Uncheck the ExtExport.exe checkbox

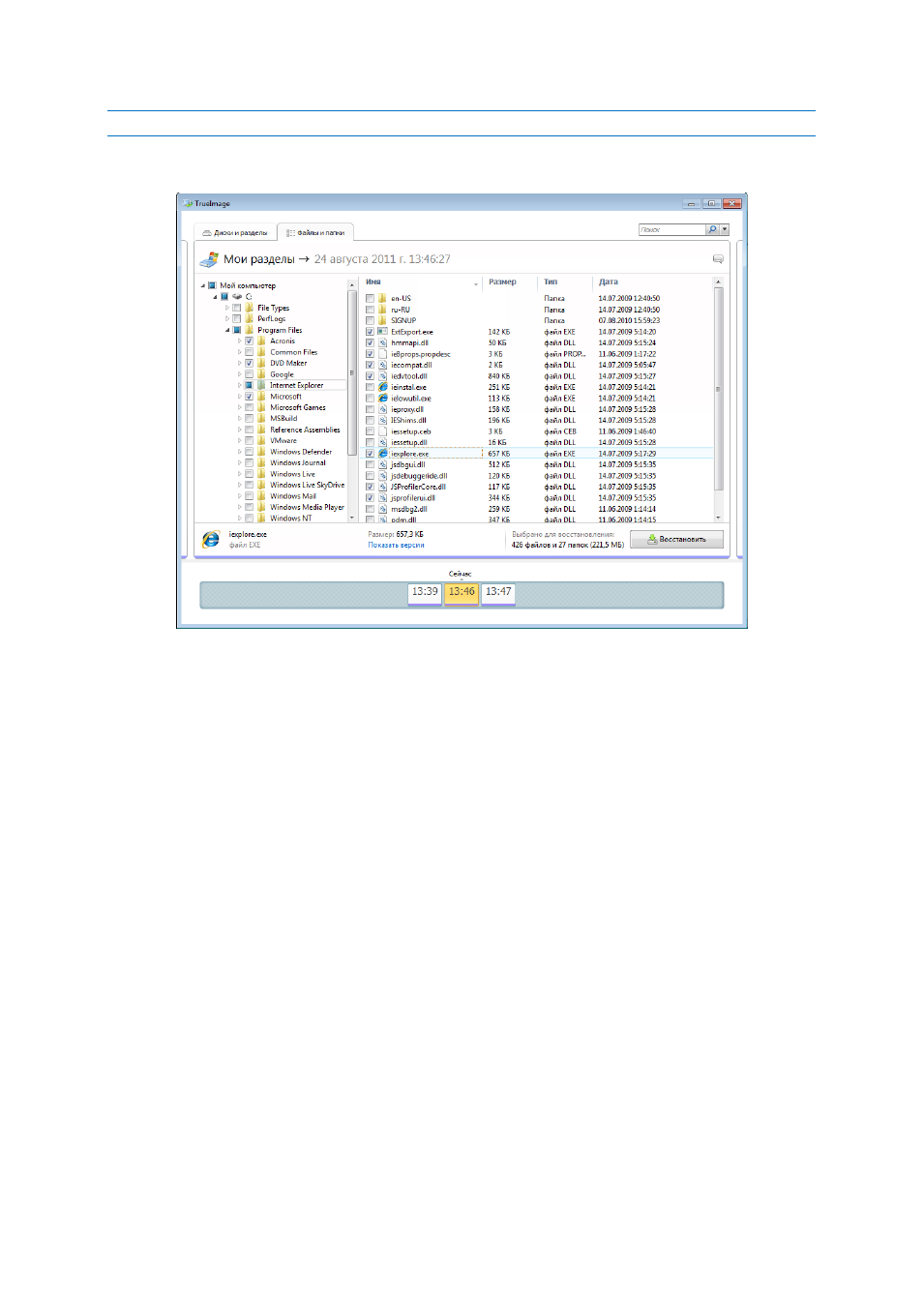[x=370, y=332]
